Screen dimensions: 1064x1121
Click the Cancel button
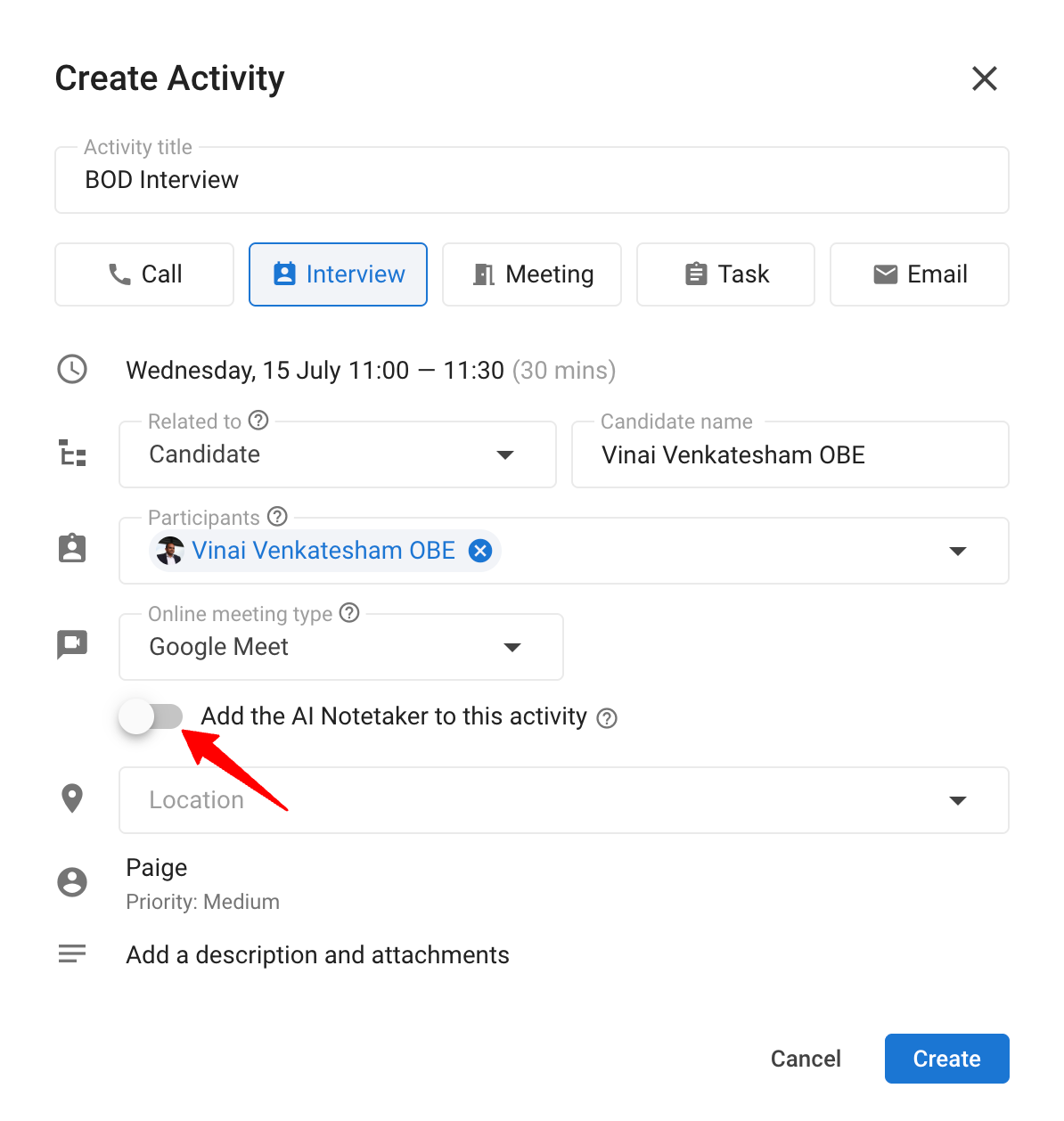(x=806, y=1059)
